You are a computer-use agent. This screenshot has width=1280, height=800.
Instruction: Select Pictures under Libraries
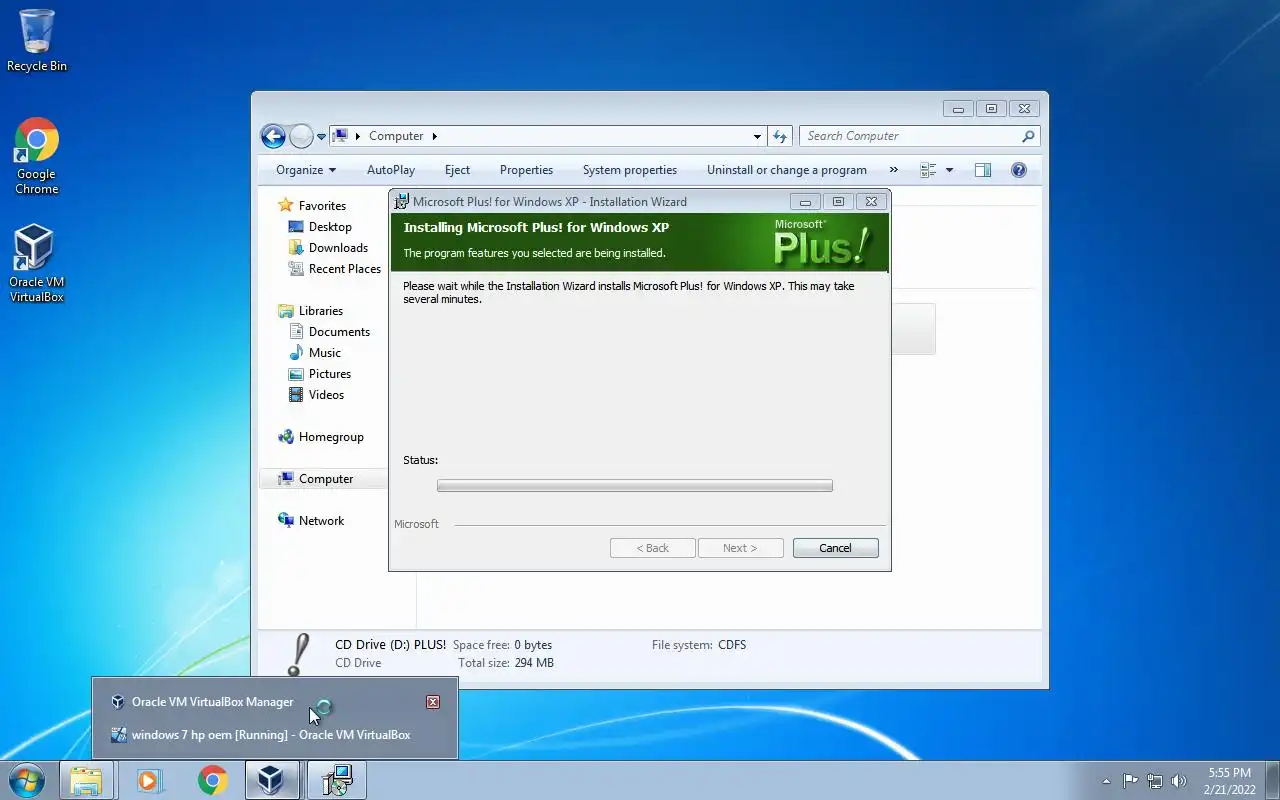(x=320, y=374)
